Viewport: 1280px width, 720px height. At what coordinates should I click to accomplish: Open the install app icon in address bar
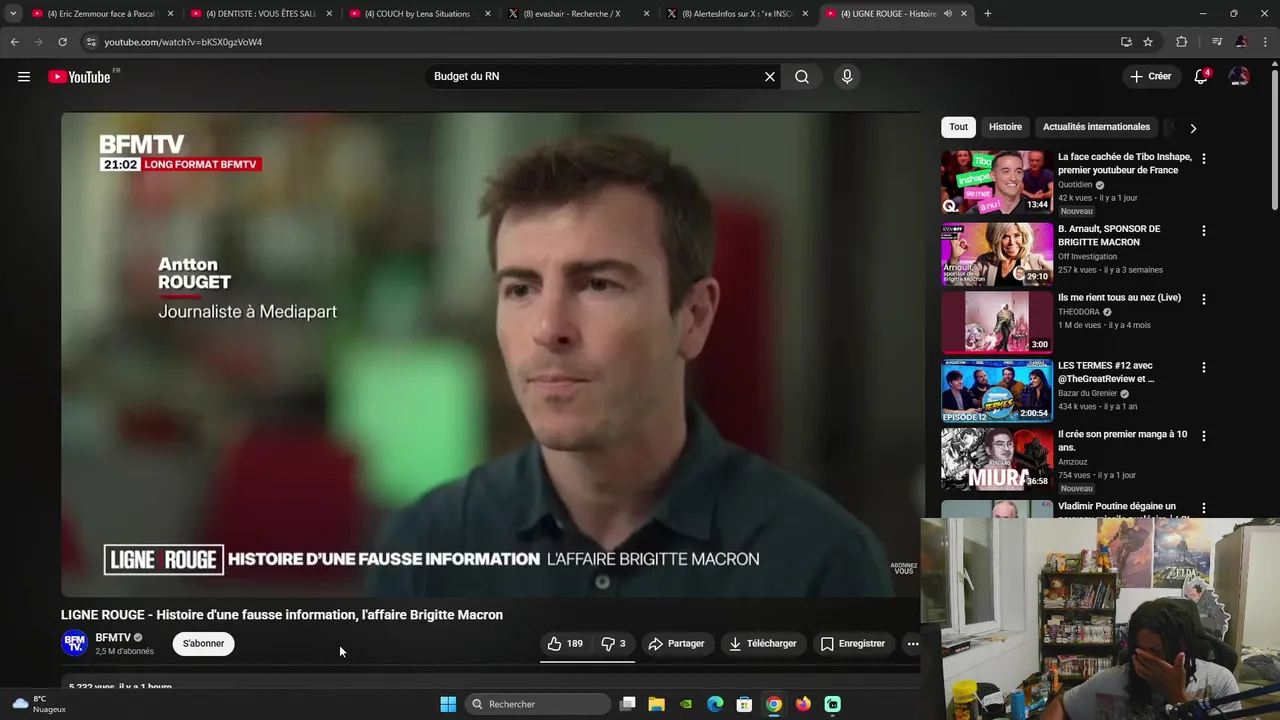tap(1126, 42)
